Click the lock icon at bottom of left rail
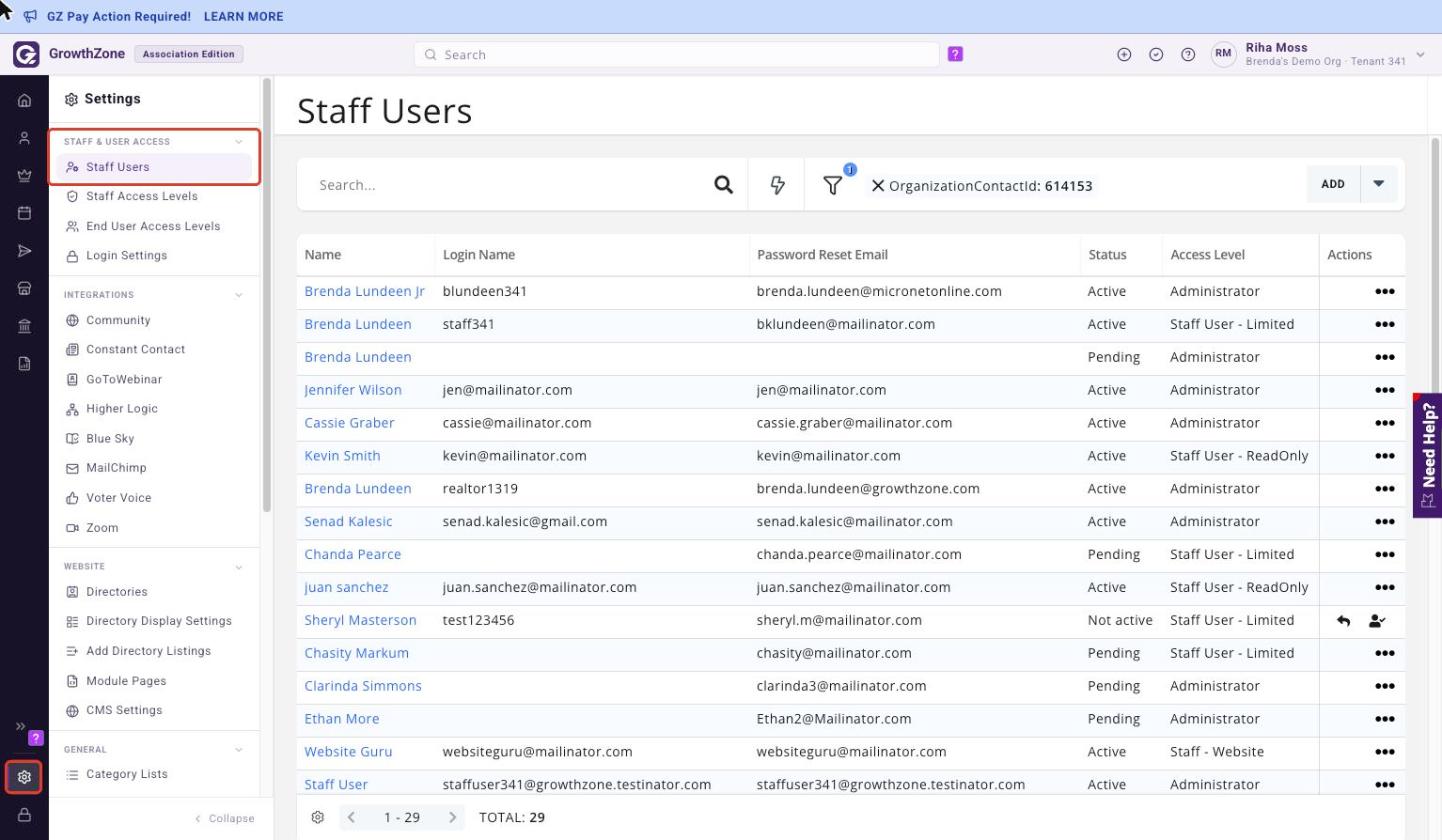The image size is (1442, 840). (24, 815)
